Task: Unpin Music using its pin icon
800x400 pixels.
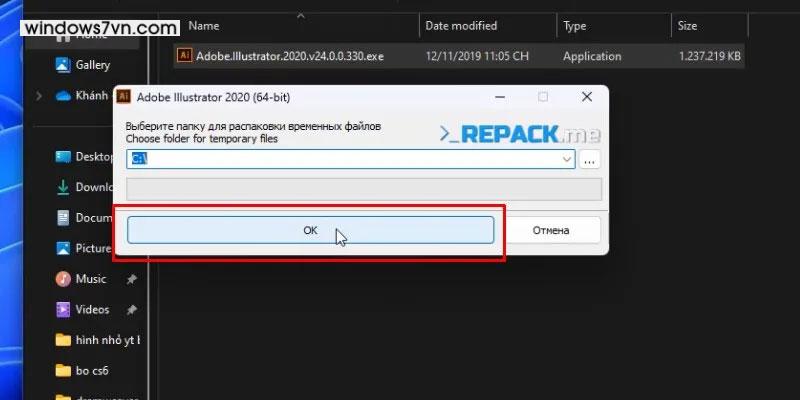Action: 131,279
